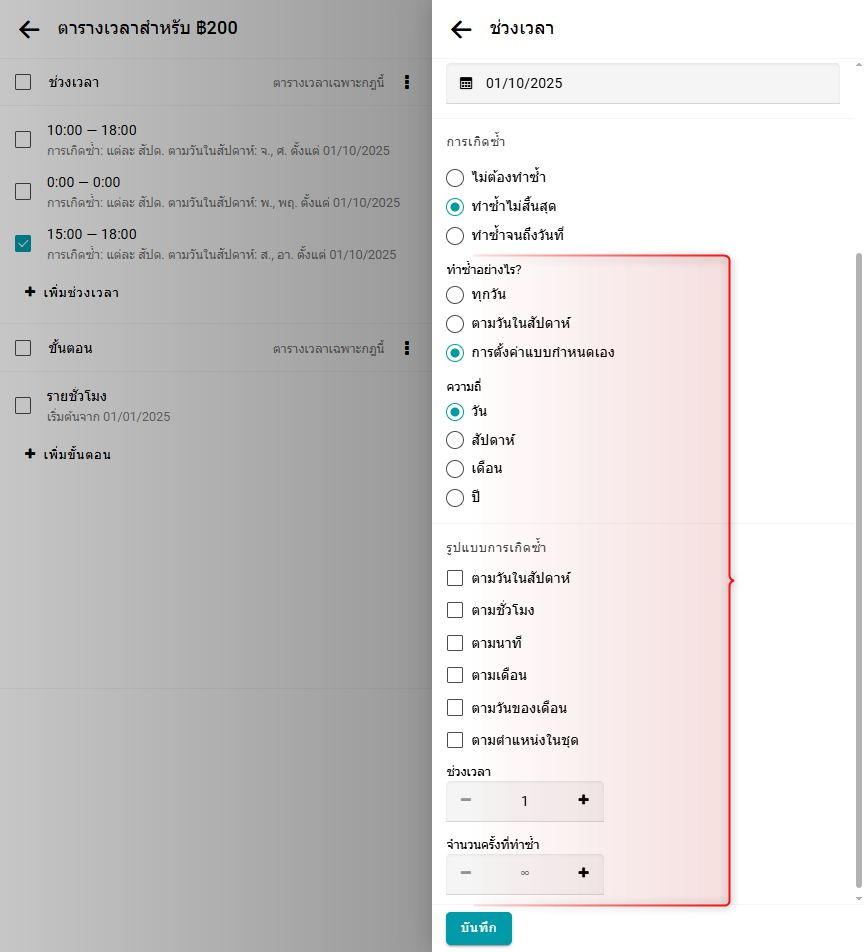Decrease จำนวนครั้งที่ทำซ้ำ with minus icon
864x952 pixels.
[466, 873]
